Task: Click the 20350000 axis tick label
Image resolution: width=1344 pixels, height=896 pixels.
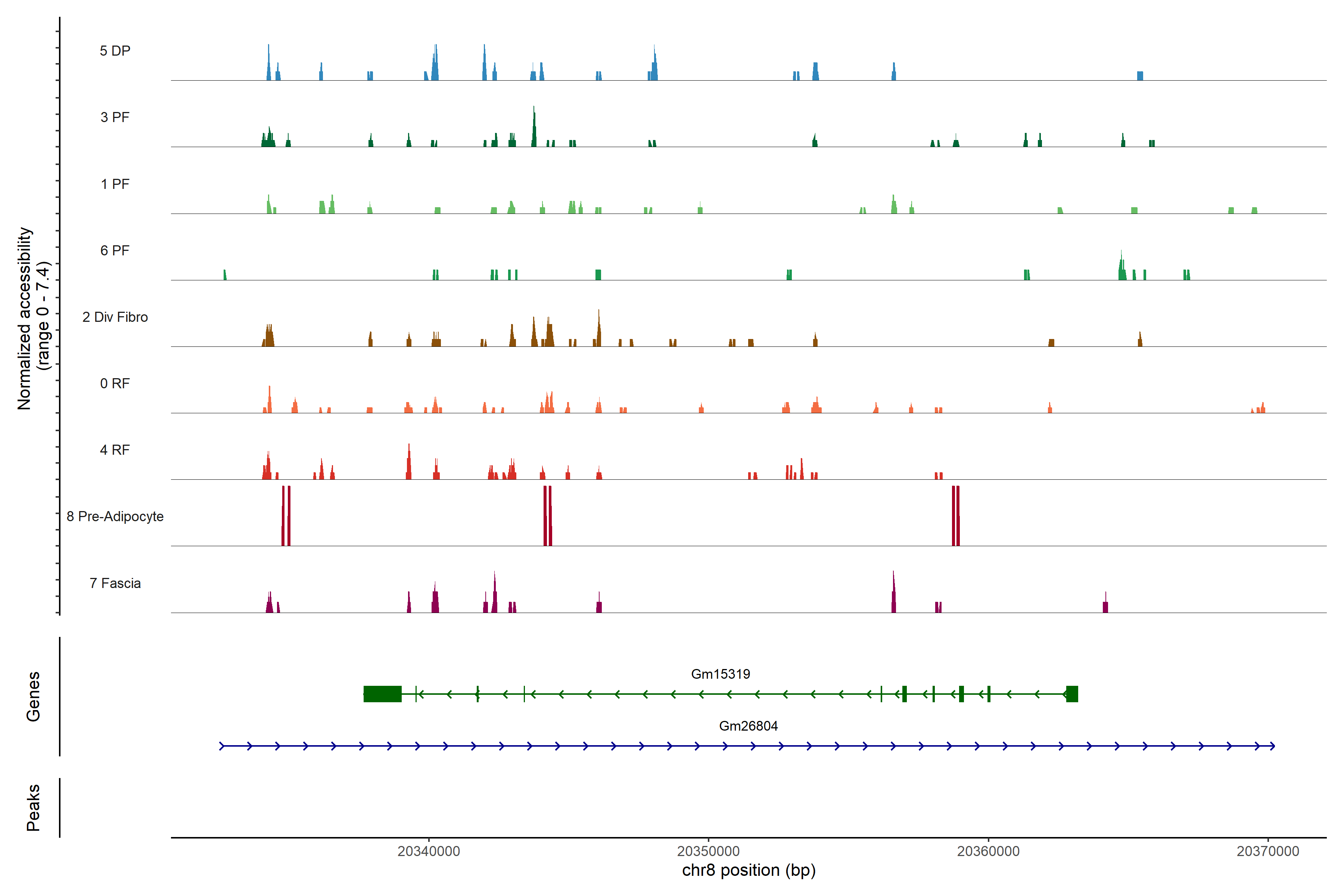Action: (709, 851)
